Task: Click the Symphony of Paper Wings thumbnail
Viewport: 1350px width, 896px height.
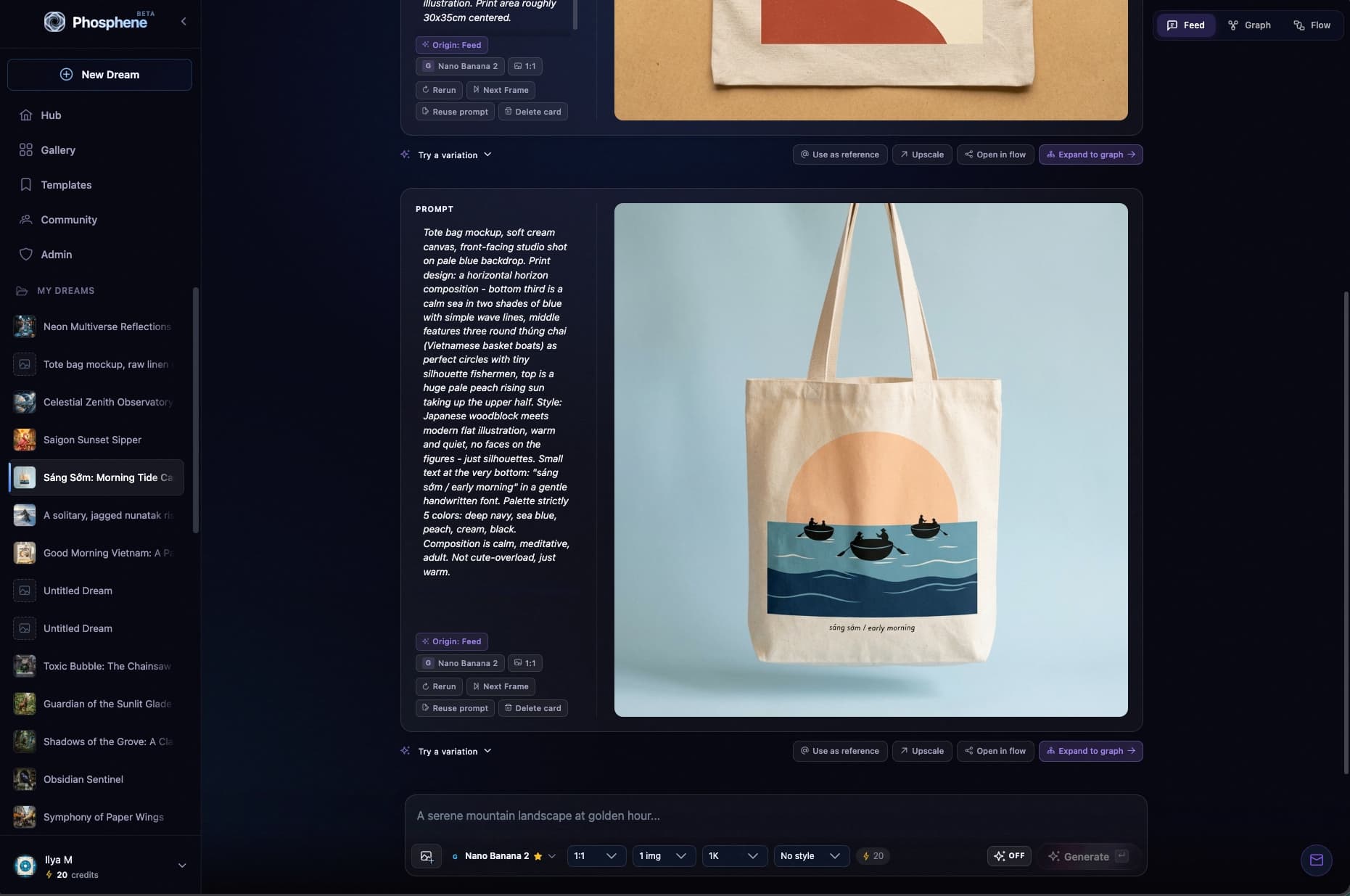Action: point(25,817)
